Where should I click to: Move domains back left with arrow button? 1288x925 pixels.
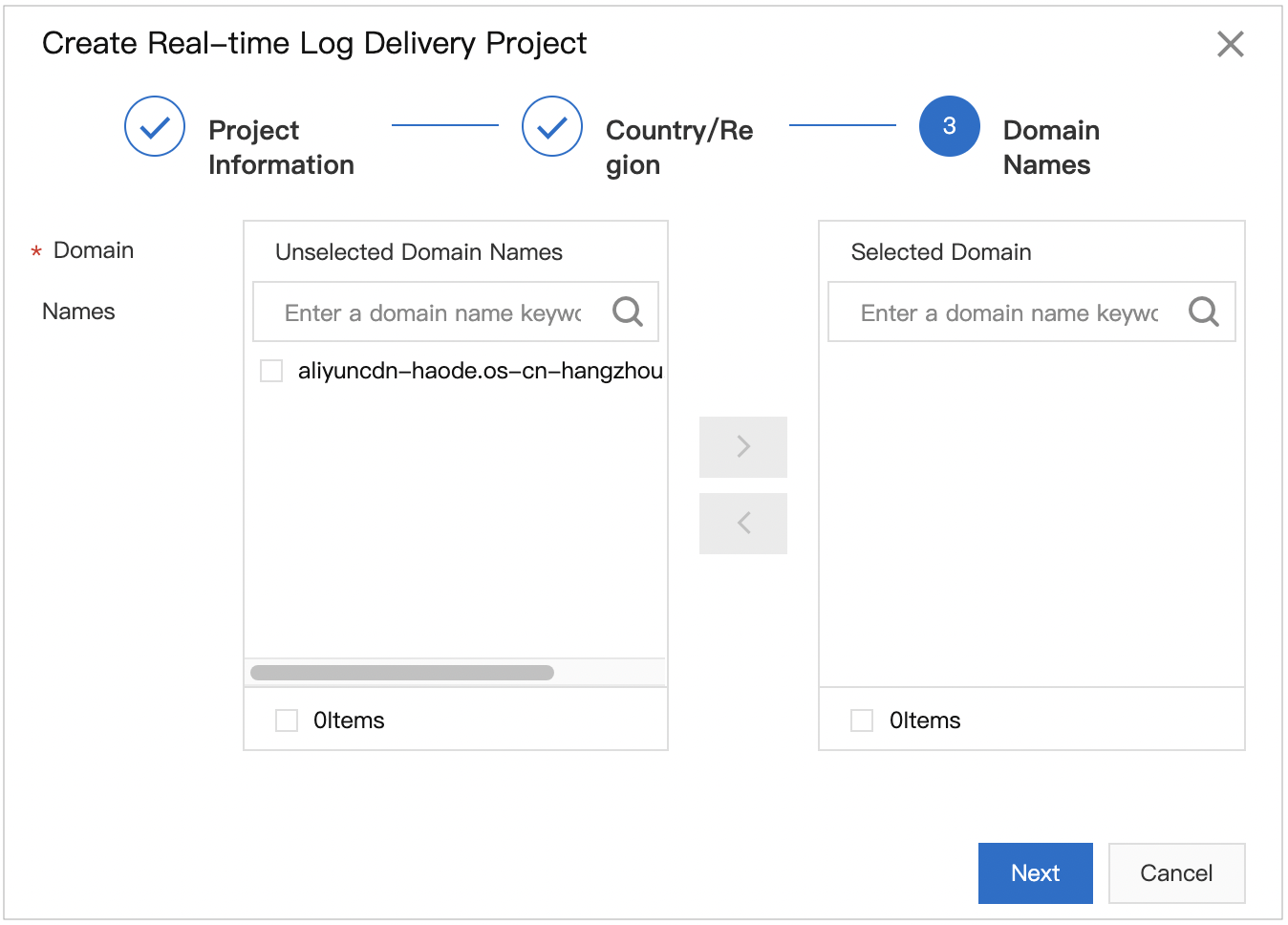(743, 523)
